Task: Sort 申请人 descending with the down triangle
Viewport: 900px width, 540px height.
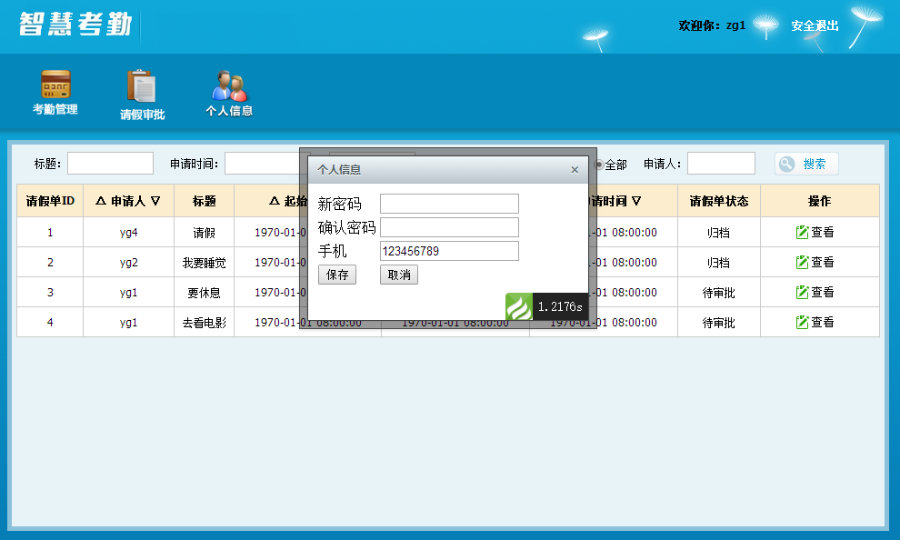Action: pos(156,201)
